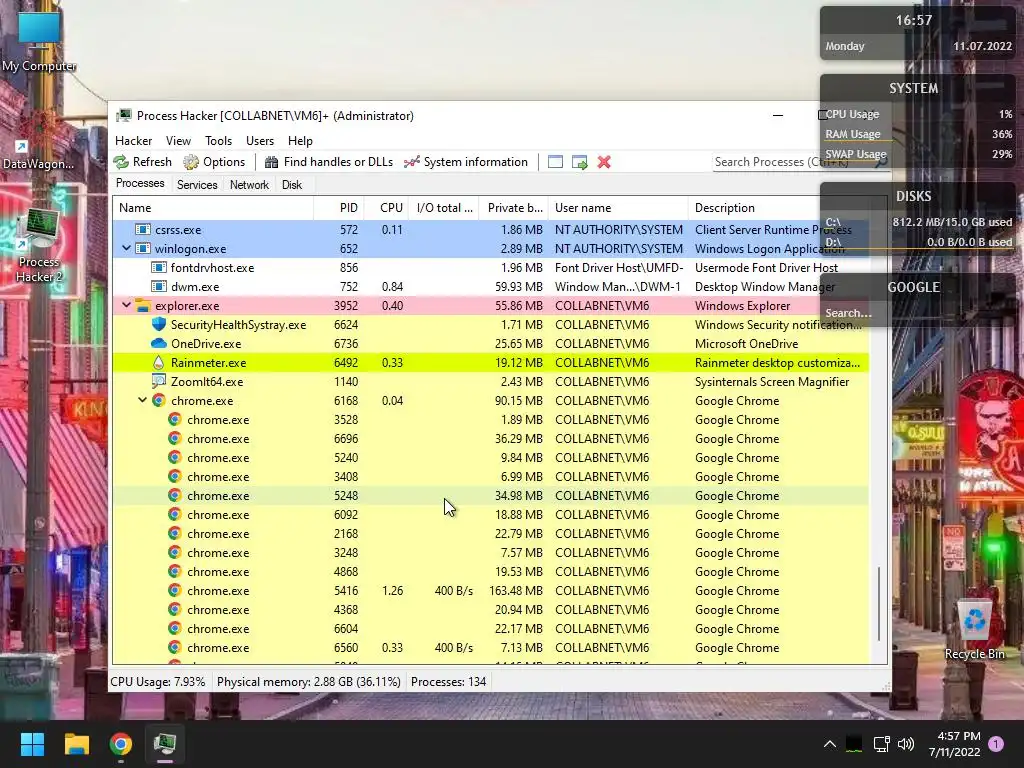Open the Hacker menu
1024x768 pixels.
133,141
